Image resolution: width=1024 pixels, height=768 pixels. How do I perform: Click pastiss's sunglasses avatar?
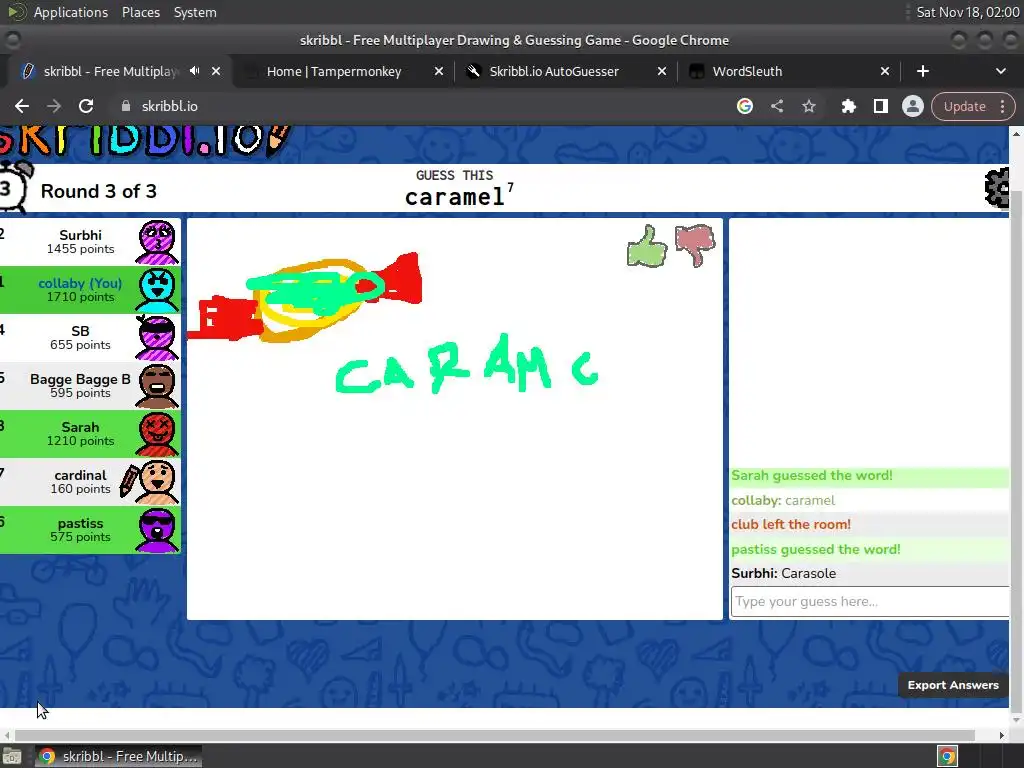[157, 530]
